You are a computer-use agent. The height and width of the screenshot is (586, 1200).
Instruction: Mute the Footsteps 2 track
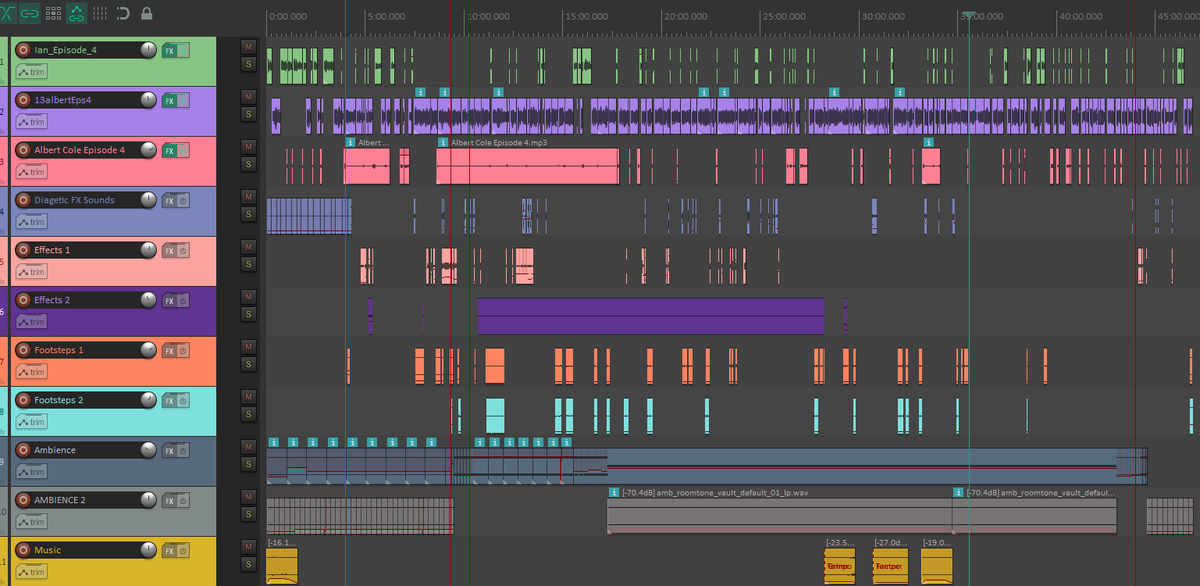click(248, 396)
